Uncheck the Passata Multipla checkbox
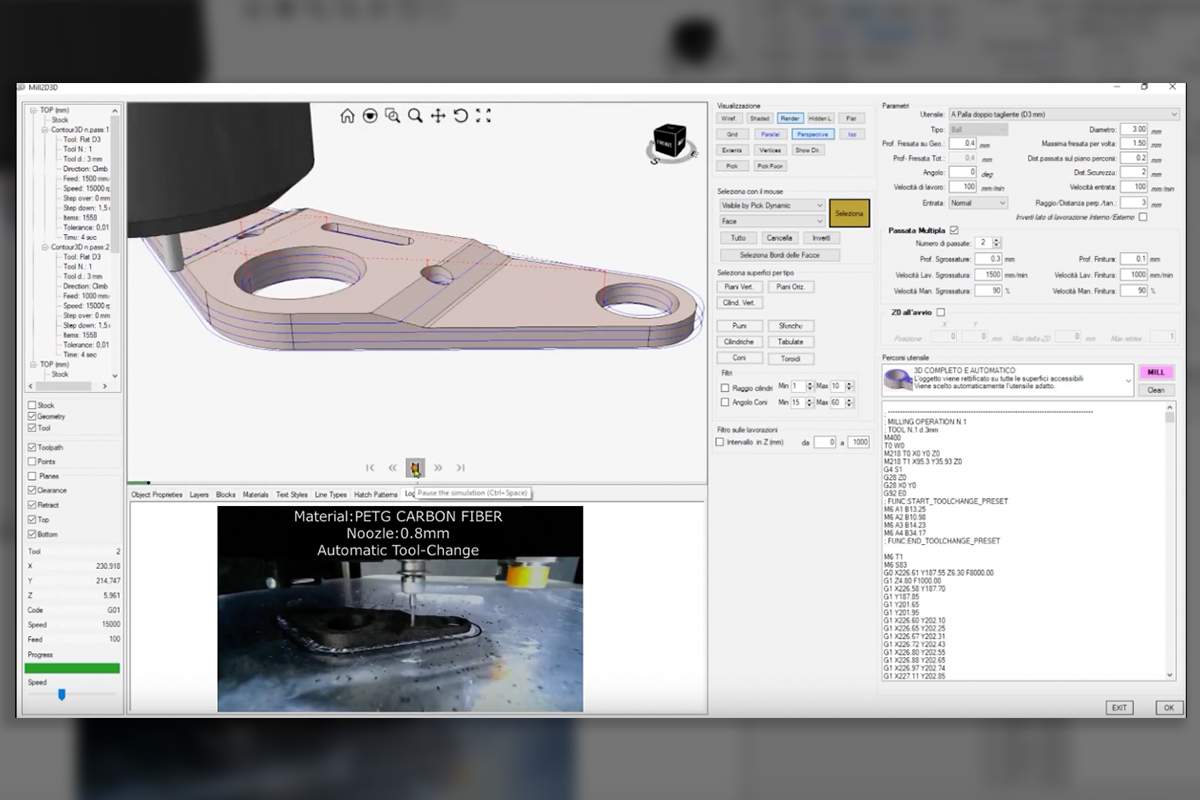Image resolution: width=1200 pixels, height=800 pixels. click(953, 230)
